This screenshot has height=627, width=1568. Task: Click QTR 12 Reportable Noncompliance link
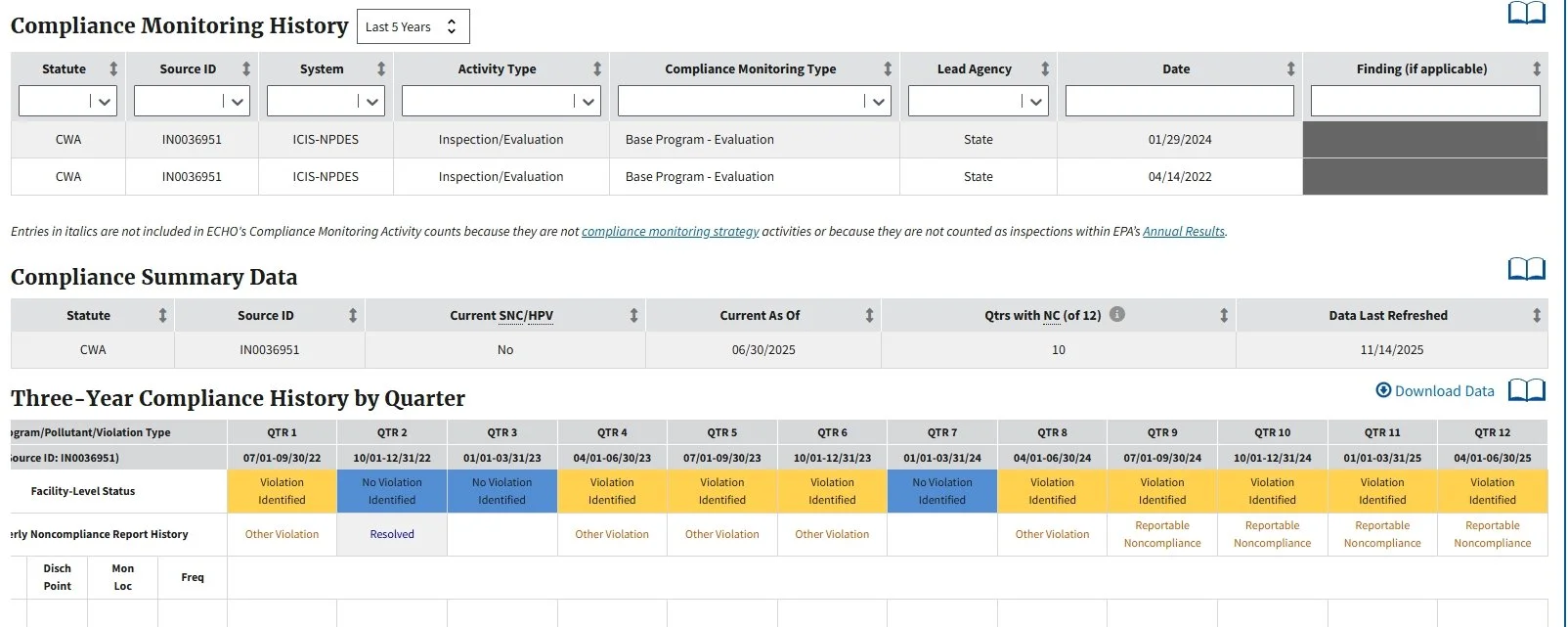pyautogui.click(x=1493, y=534)
